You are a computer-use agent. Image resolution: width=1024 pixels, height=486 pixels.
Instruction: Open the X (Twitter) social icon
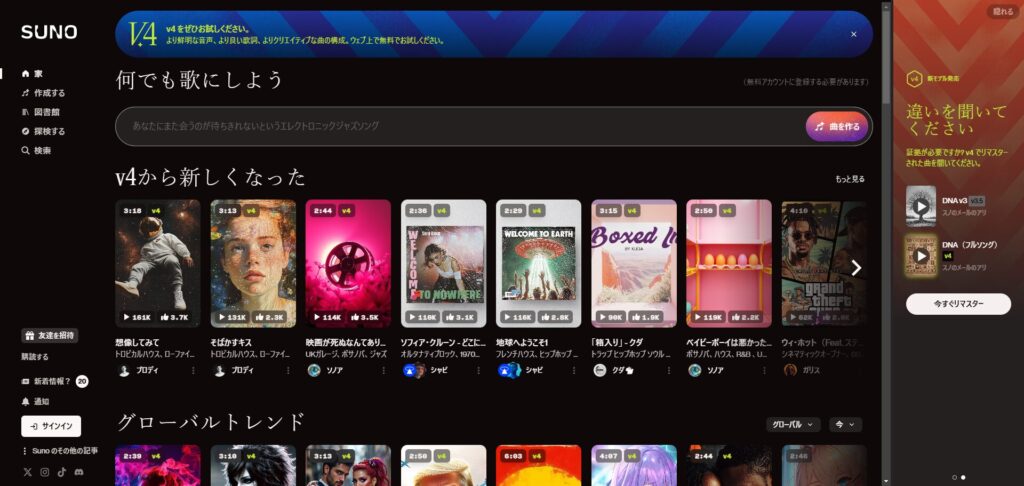click(x=27, y=472)
